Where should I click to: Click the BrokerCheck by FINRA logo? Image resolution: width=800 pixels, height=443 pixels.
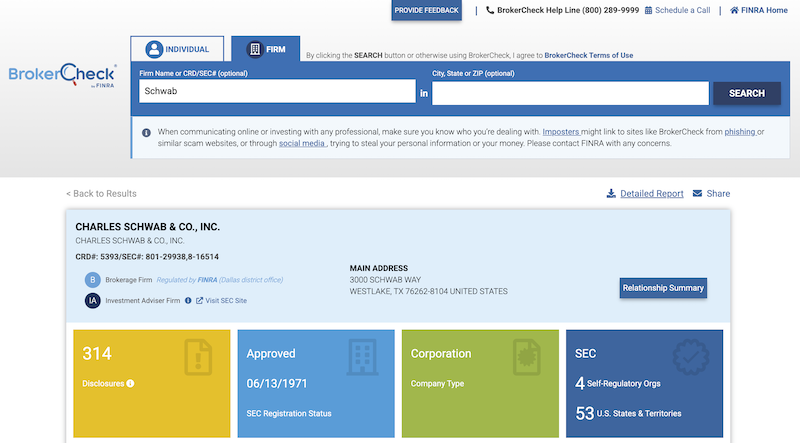tap(62, 74)
